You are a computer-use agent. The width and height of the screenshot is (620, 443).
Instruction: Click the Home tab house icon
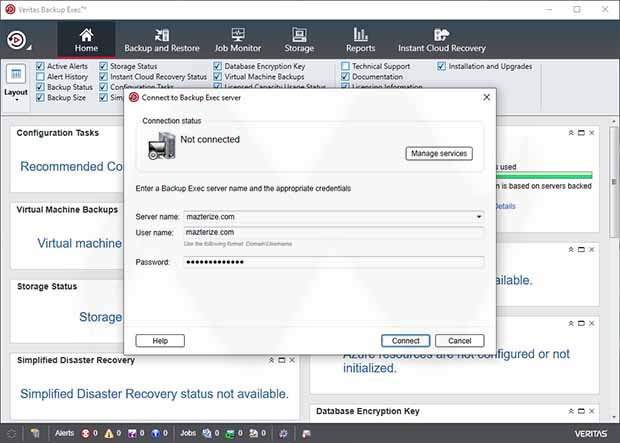(x=86, y=35)
